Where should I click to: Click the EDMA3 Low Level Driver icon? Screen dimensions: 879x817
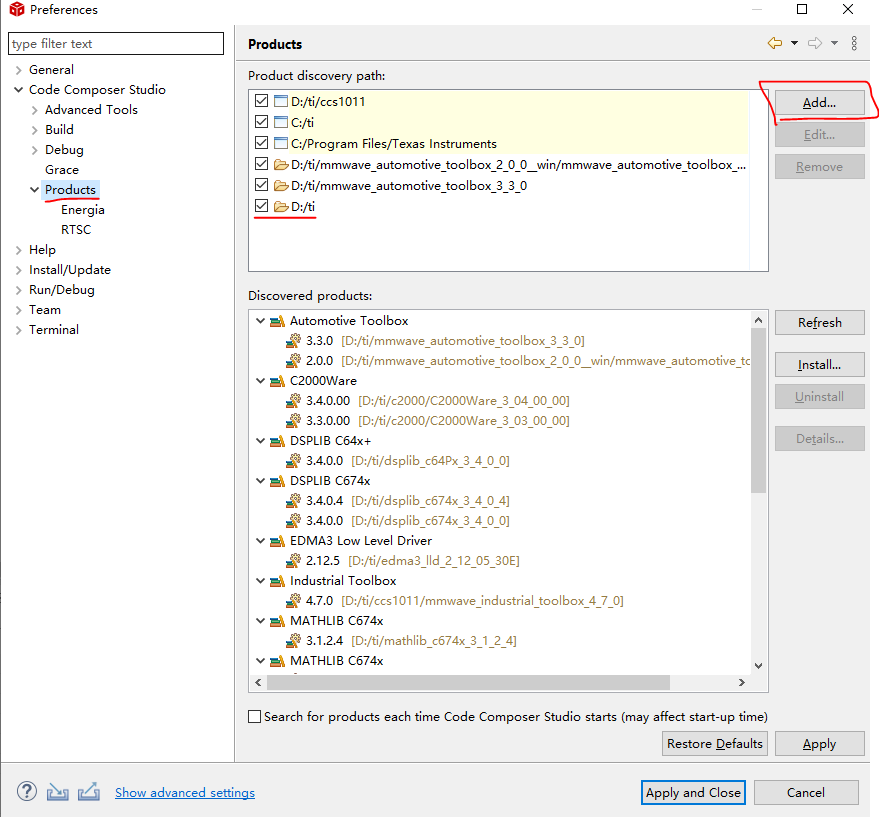point(277,541)
